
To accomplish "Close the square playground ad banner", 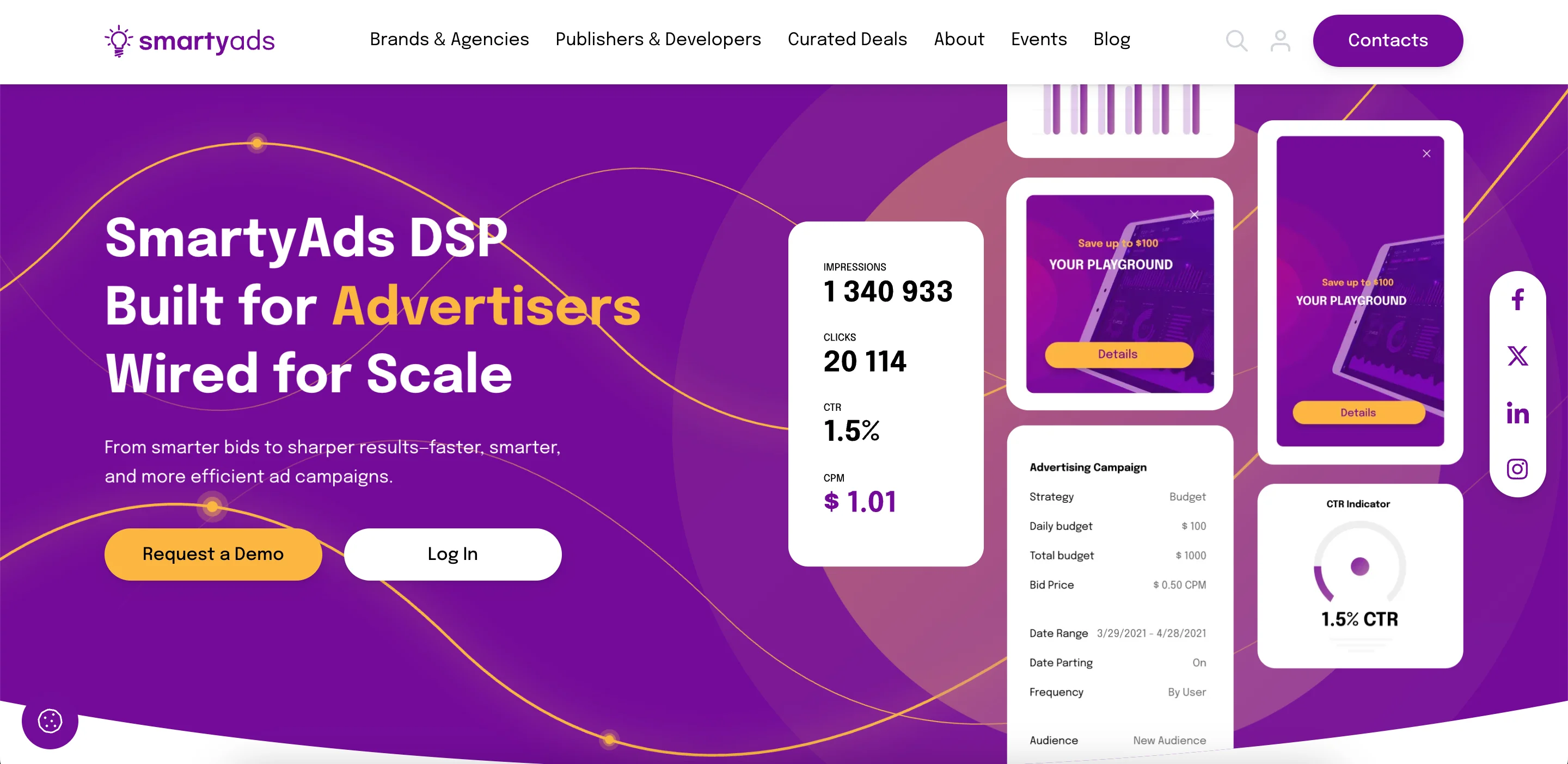I will [1193, 215].
